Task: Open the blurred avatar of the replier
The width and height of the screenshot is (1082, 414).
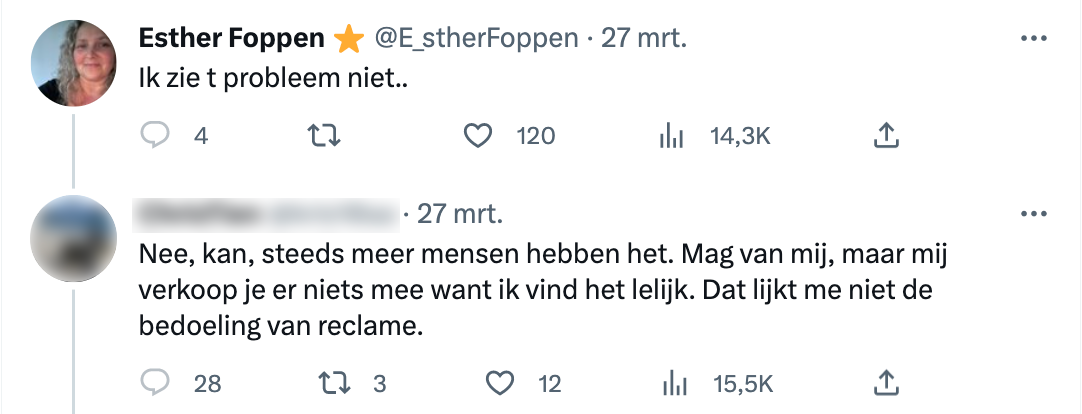Action: [x=75, y=239]
